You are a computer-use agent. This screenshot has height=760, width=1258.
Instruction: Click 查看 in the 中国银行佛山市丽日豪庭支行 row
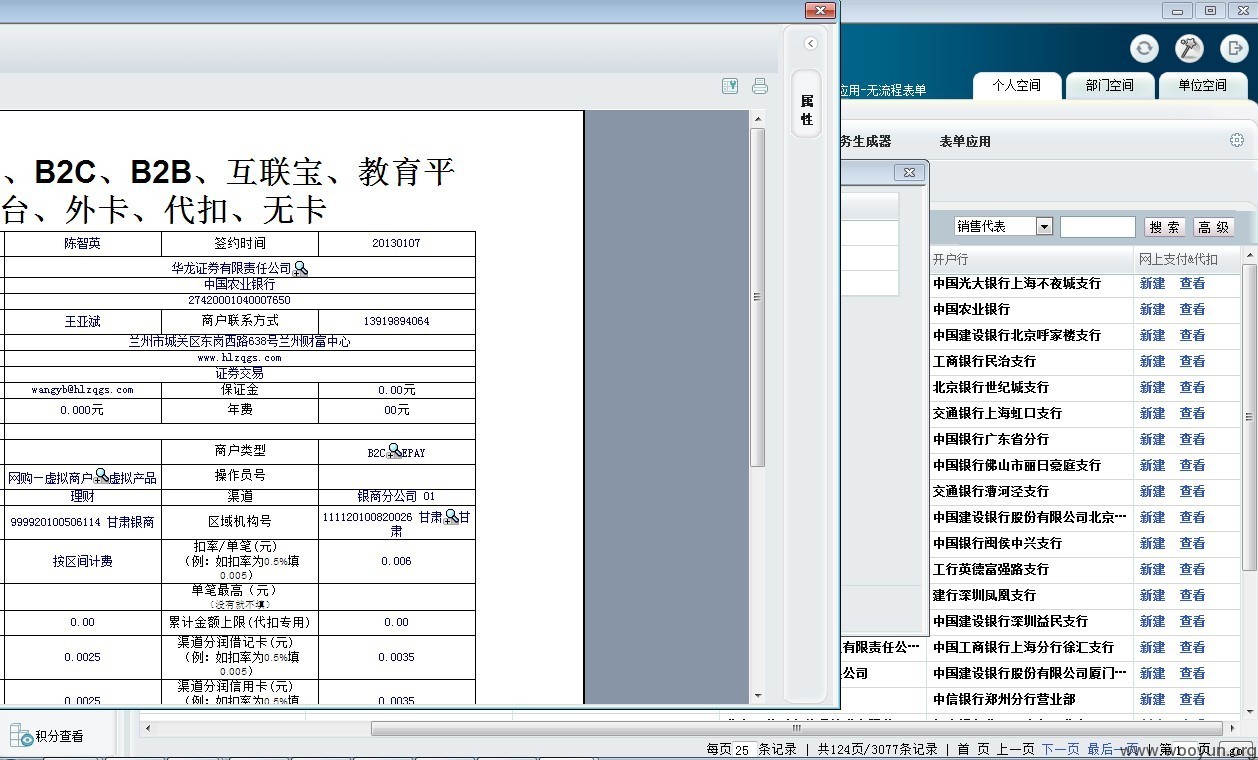pyautogui.click(x=1192, y=465)
